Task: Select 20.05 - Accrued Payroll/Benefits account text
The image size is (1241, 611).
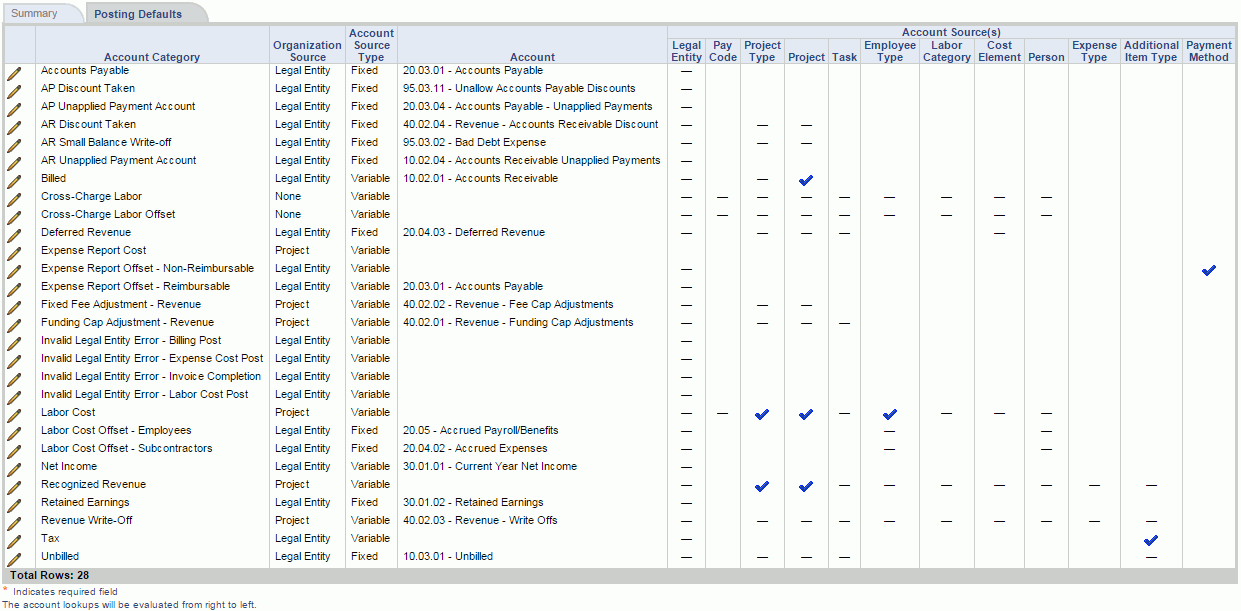Action: tap(481, 431)
